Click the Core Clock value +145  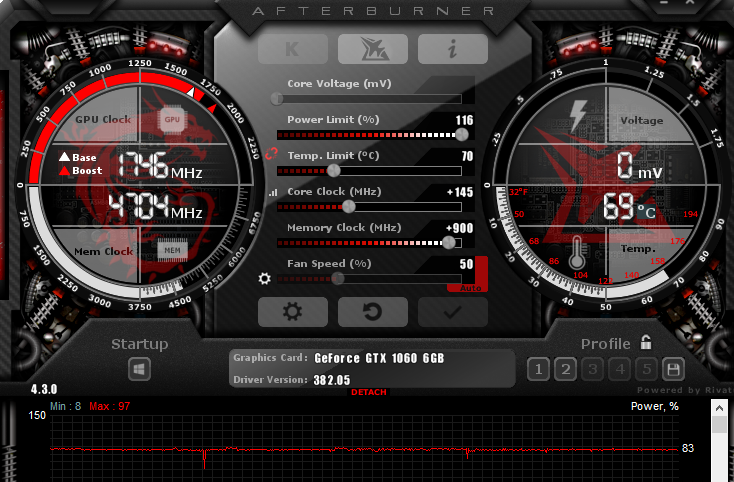[460, 192]
